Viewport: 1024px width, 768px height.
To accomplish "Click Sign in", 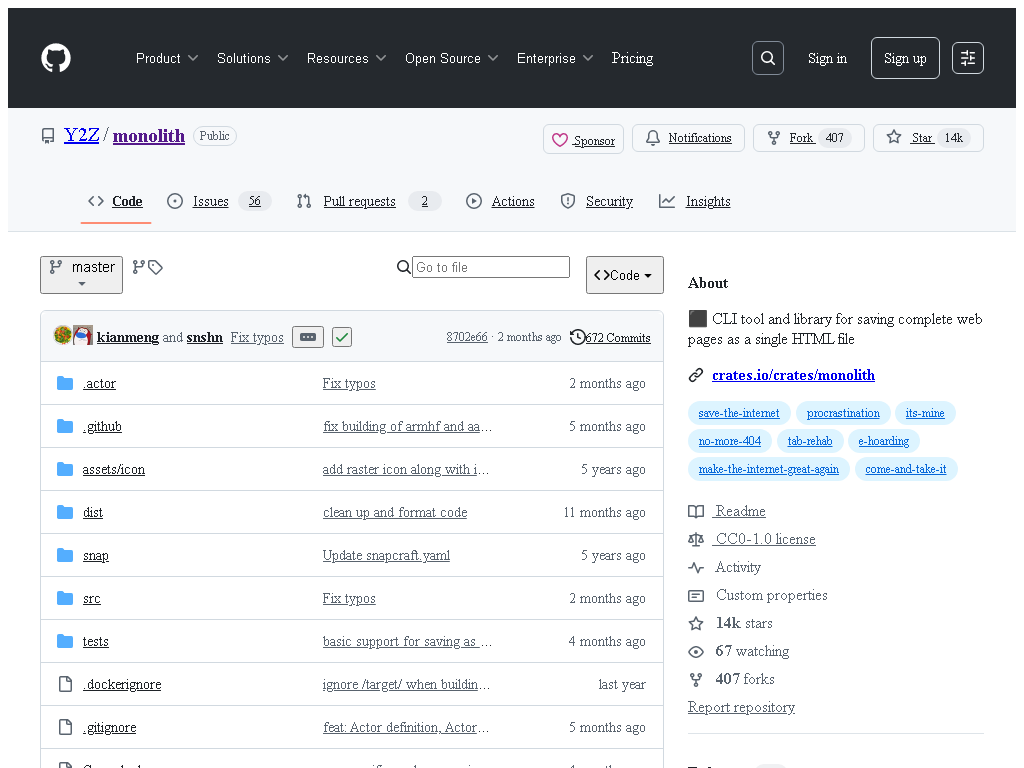I will tap(827, 58).
